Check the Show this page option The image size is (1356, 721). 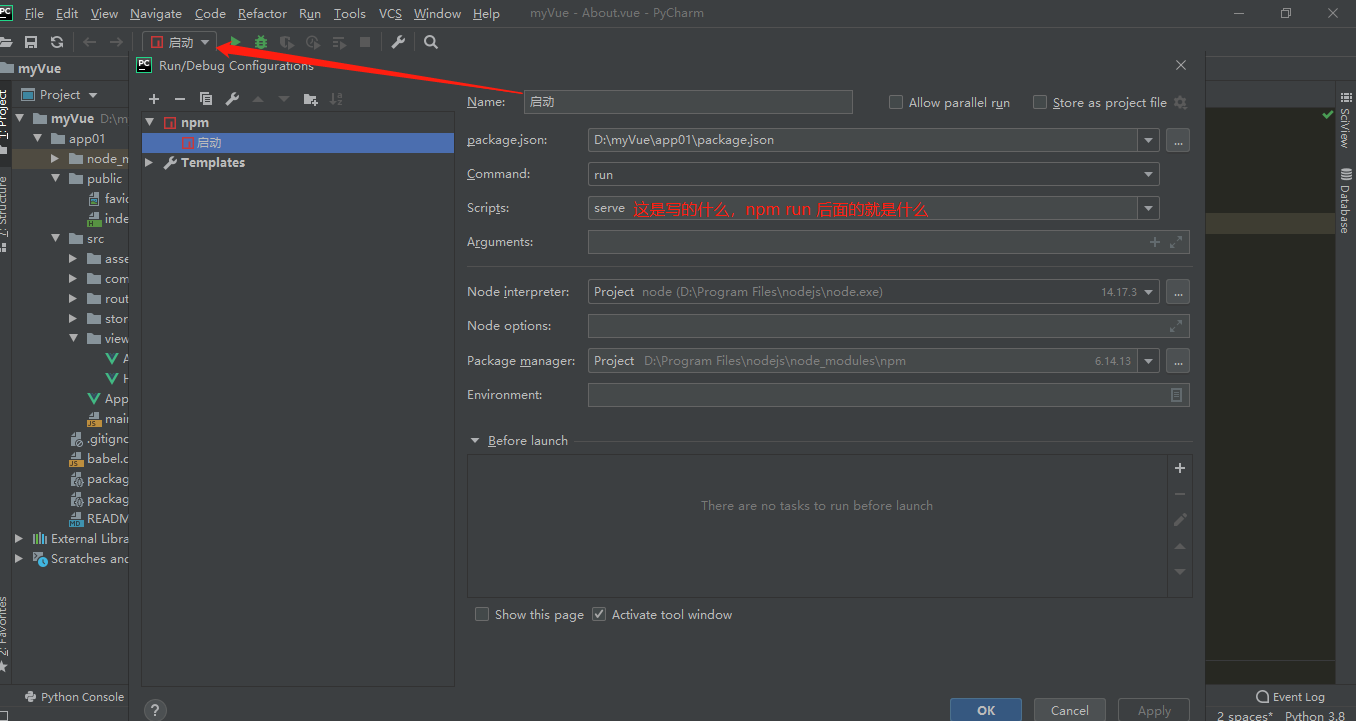pyautogui.click(x=482, y=614)
